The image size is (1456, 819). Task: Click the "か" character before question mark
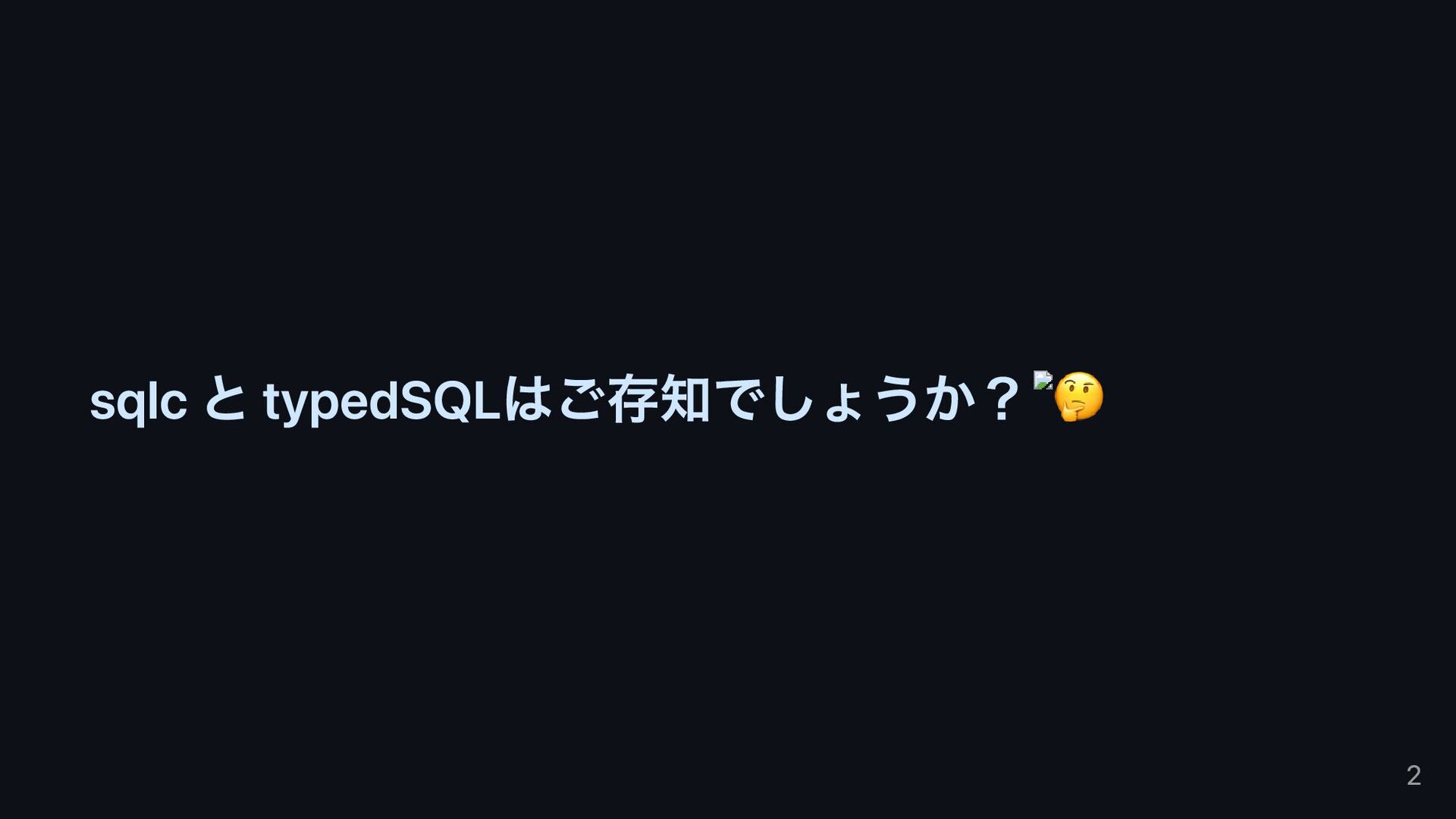point(947,400)
